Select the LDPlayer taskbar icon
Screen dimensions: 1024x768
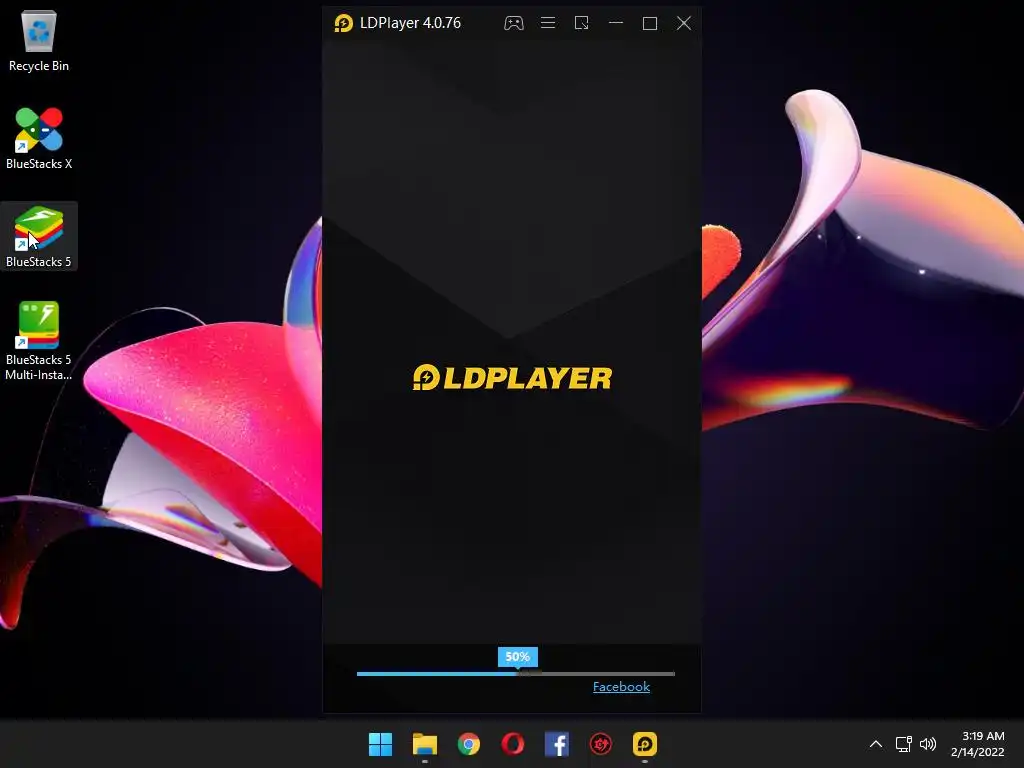tap(645, 744)
